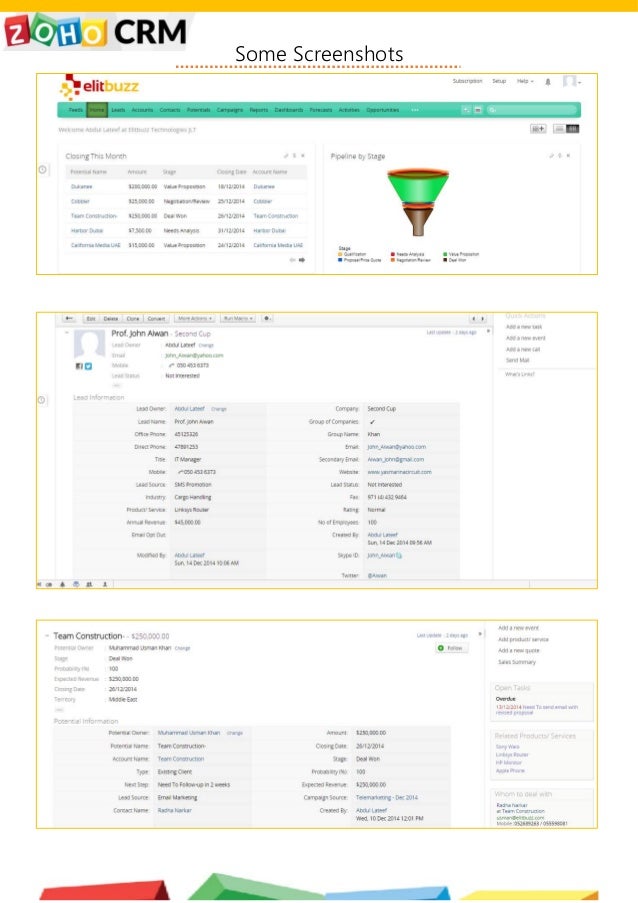Click the Facebook icon under lead photo
Image resolution: width=638 pixels, height=903 pixels.
pos(79,366)
